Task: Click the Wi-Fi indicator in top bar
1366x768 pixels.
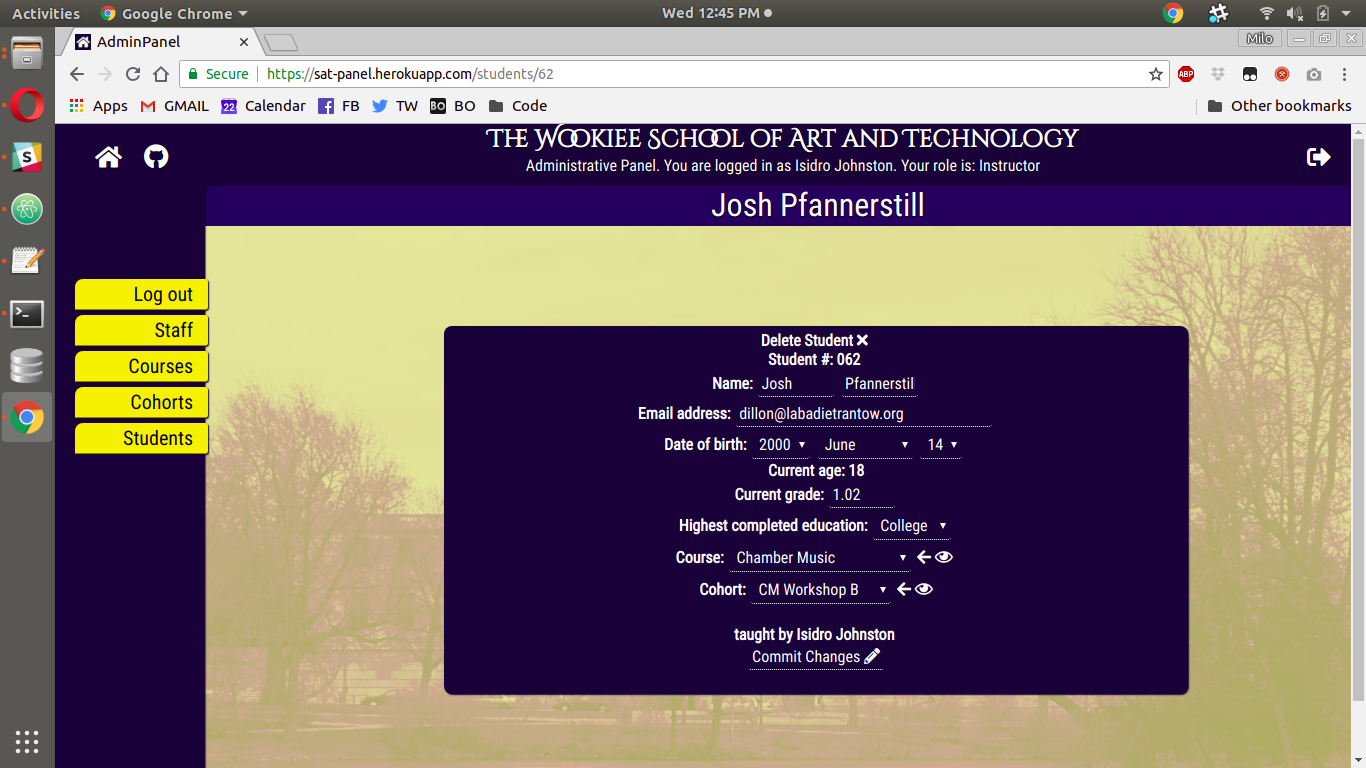Action: pos(1266,14)
